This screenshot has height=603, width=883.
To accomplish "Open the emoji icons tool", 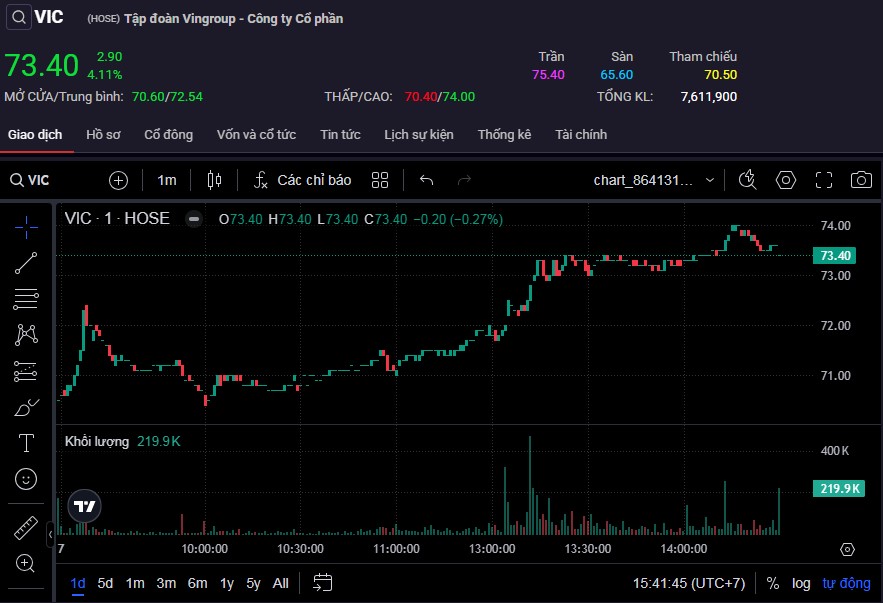I will click(26, 479).
